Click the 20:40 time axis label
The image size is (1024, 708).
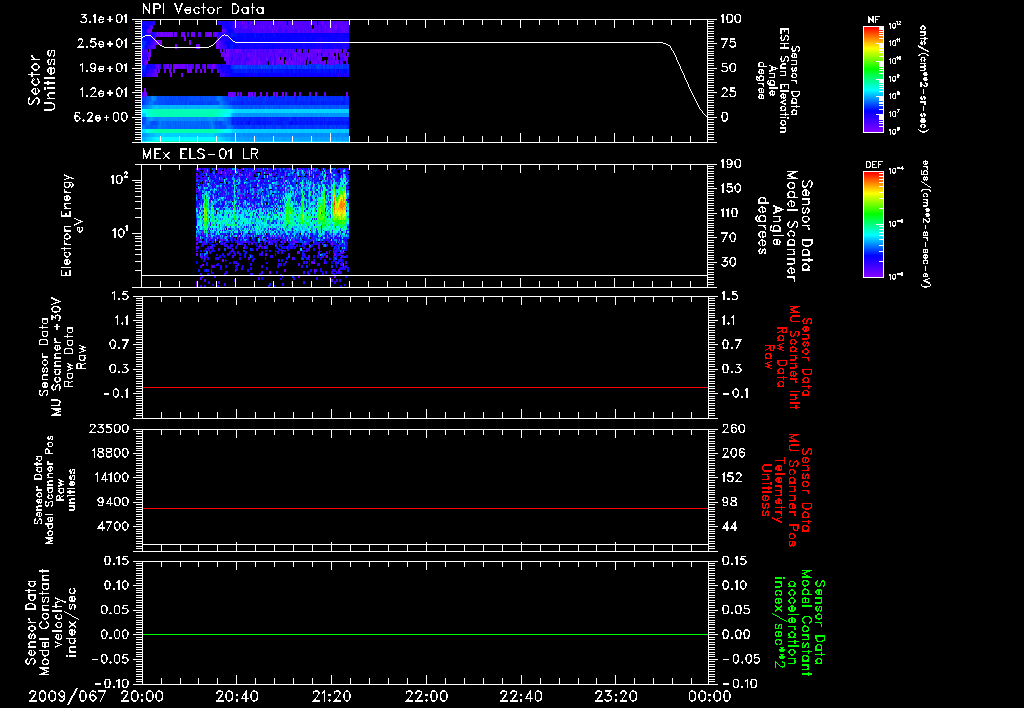point(236,696)
